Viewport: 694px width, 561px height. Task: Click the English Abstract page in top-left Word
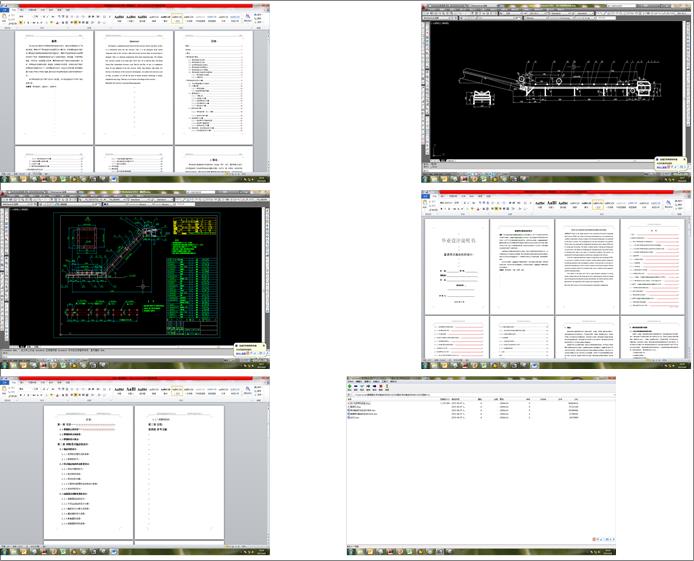(134, 87)
